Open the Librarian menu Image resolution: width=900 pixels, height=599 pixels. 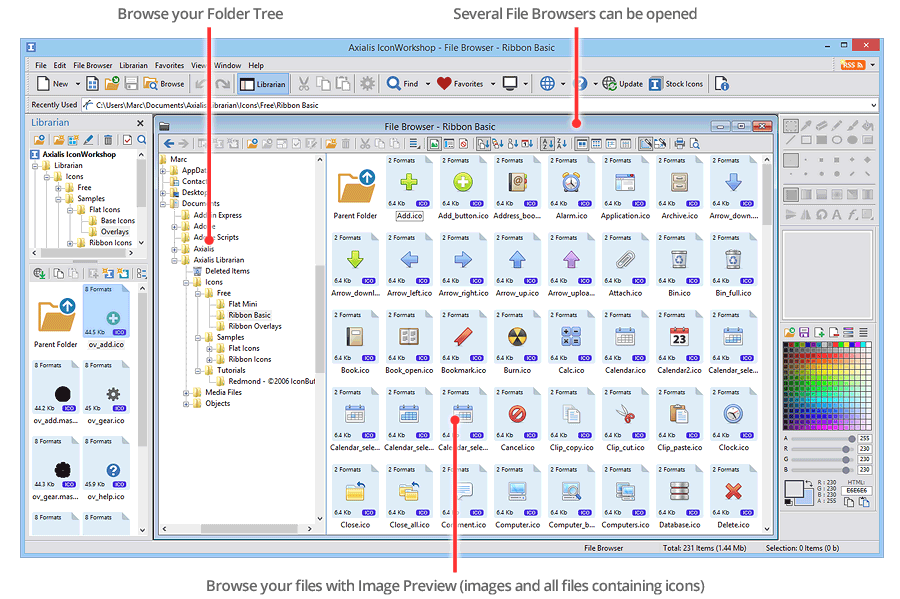point(133,65)
